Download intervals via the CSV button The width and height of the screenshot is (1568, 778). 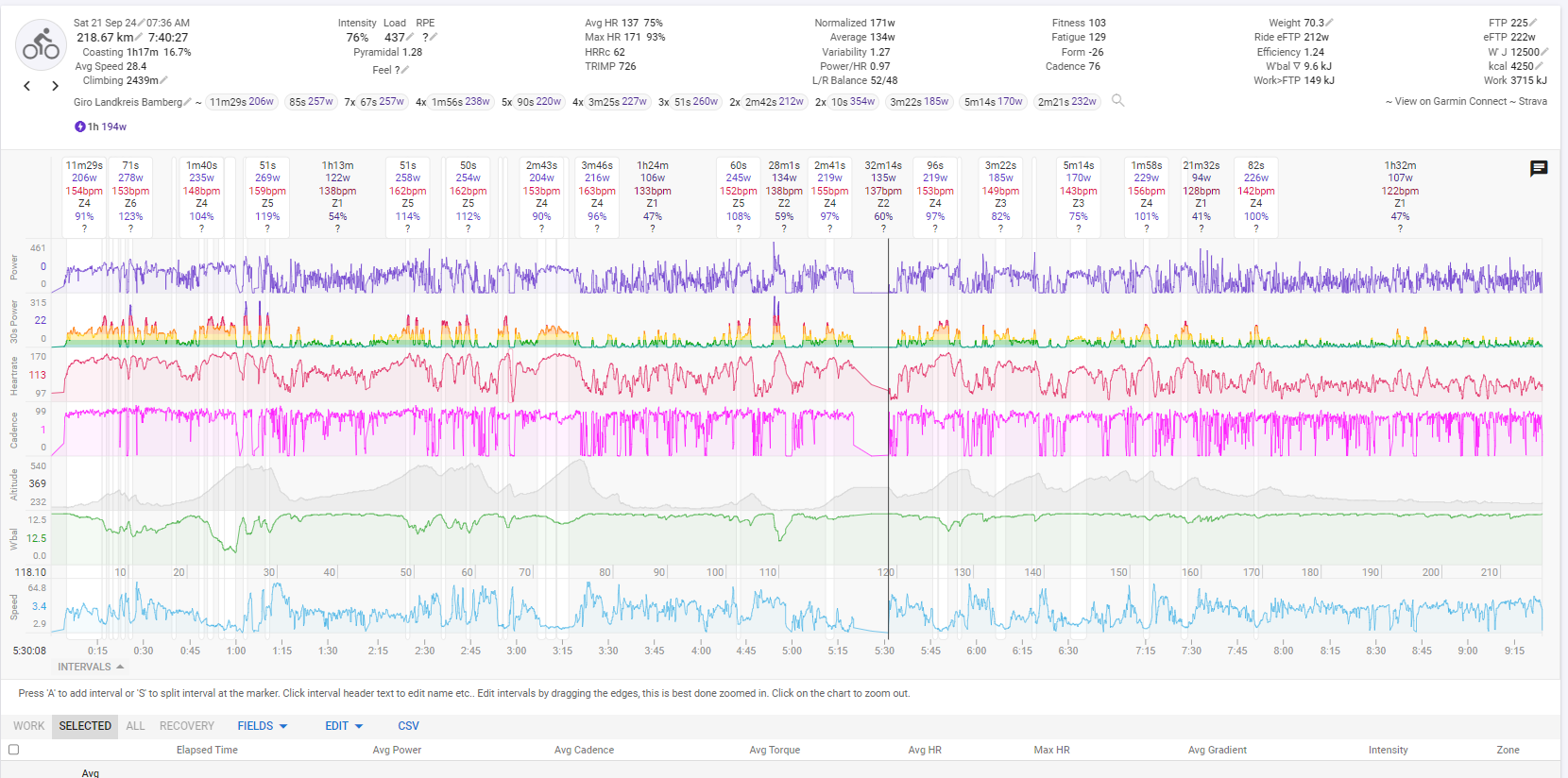click(x=408, y=726)
